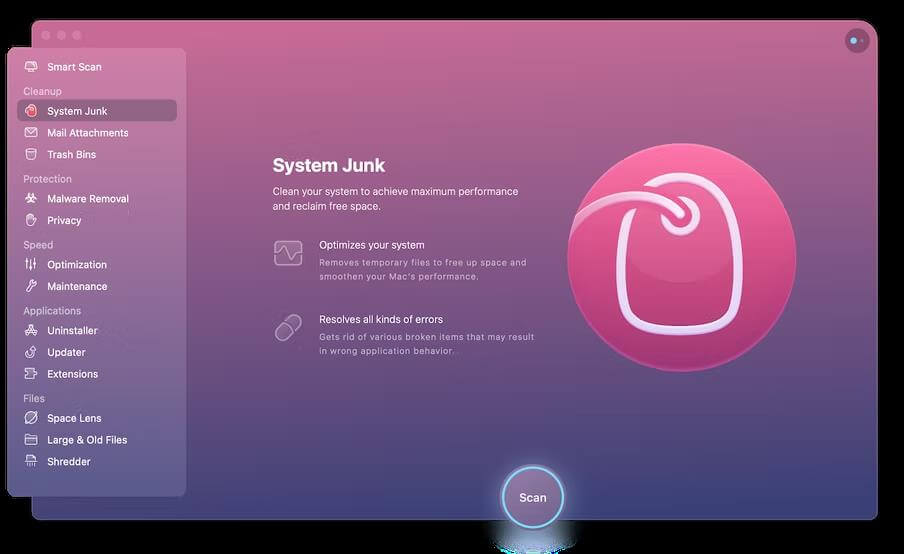The height and width of the screenshot is (554, 904).
Task: Click the System Junk heading text
Action: (x=328, y=166)
